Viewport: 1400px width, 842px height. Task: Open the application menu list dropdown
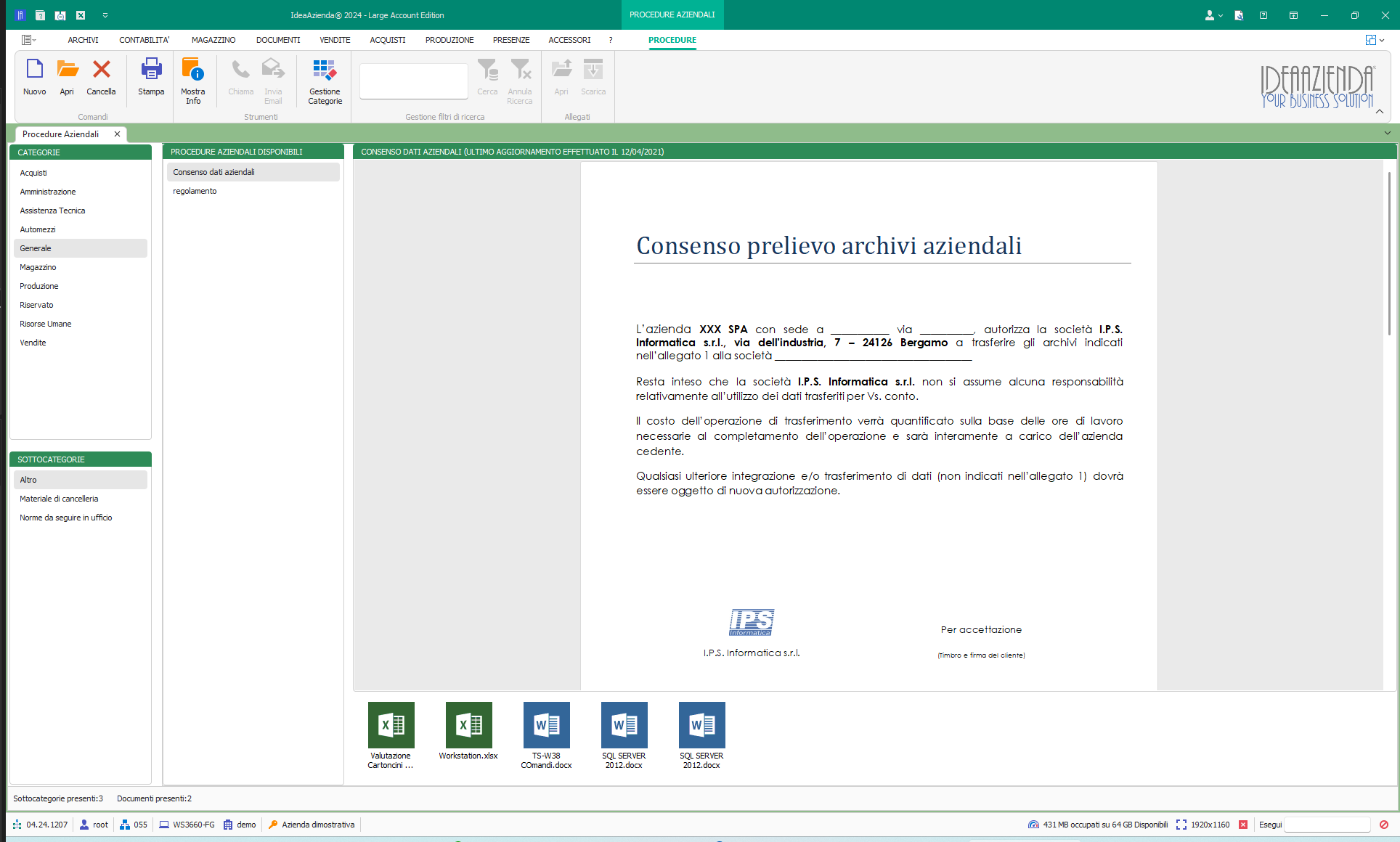coord(29,40)
